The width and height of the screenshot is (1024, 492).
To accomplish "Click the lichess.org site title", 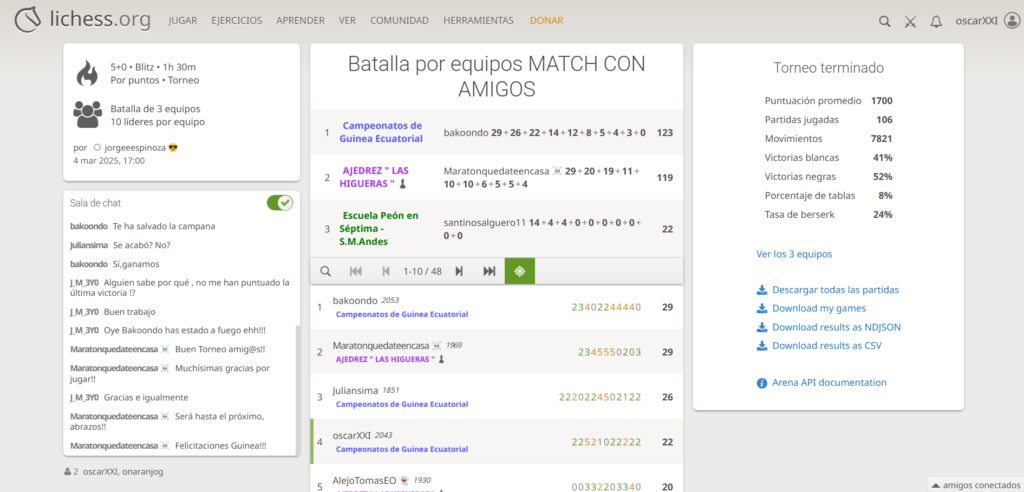I will (101, 20).
